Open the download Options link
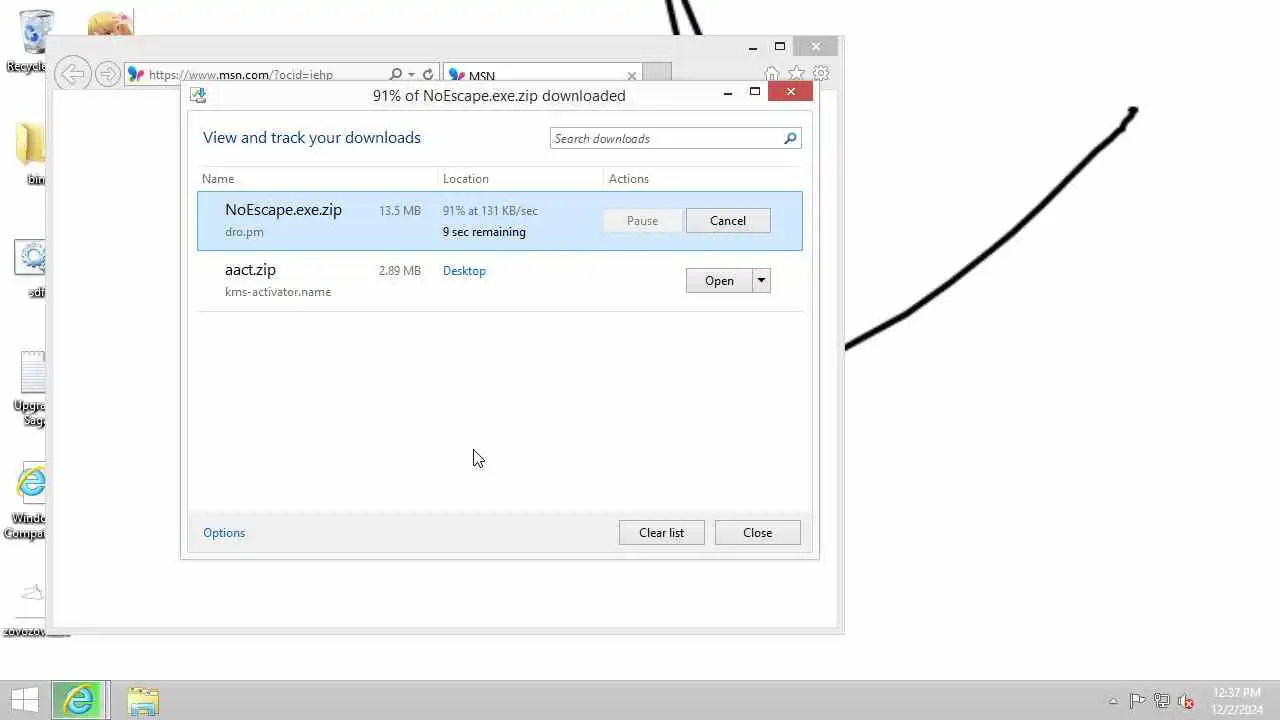Viewport: 1280px width, 720px height. pos(224,533)
